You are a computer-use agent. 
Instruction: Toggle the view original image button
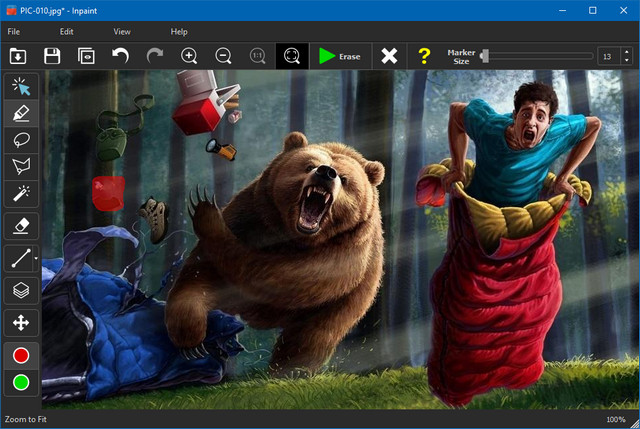(86, 56)
